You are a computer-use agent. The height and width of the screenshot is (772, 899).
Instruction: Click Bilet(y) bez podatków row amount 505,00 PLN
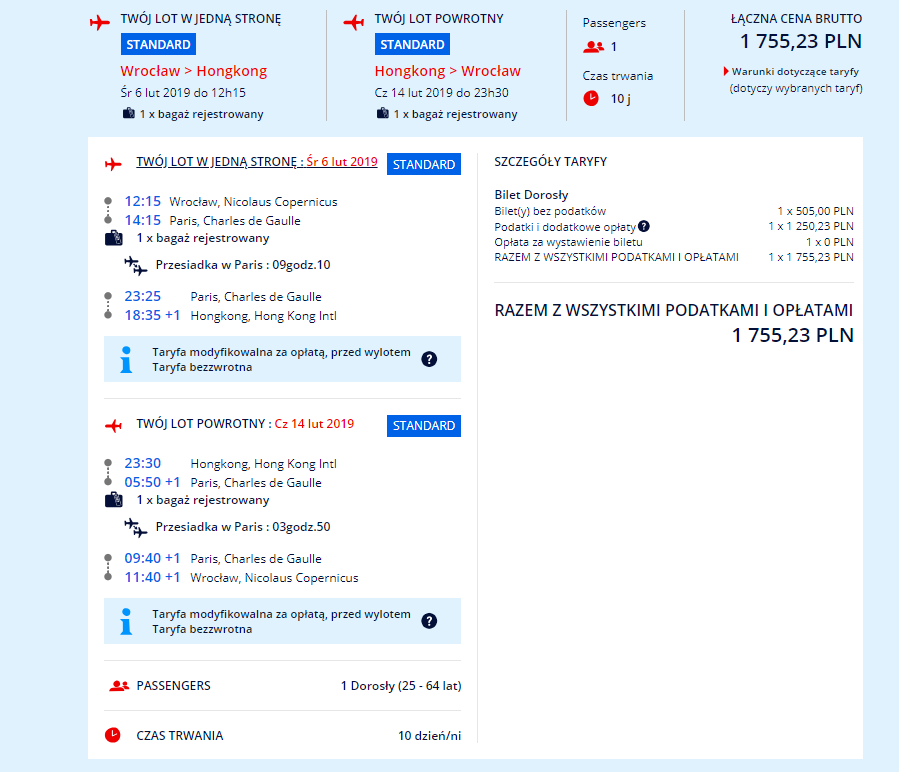815,211
